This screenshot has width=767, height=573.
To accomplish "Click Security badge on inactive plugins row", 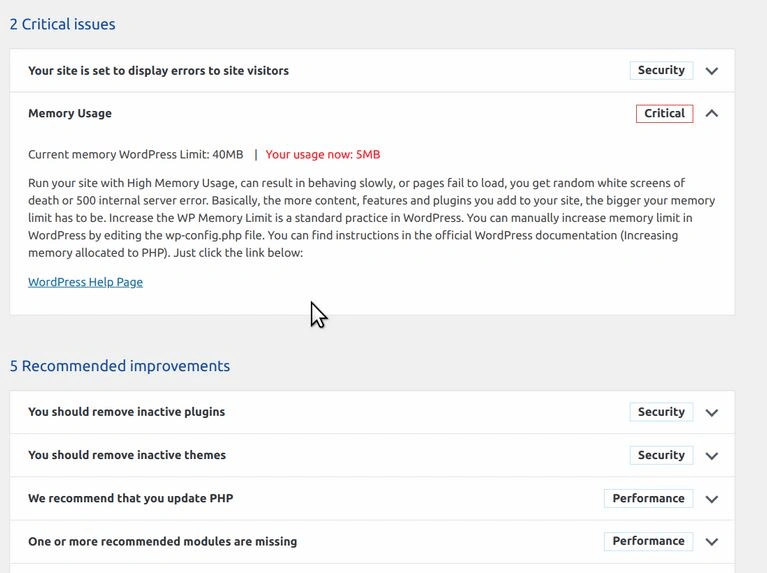I will pos(661,412).
